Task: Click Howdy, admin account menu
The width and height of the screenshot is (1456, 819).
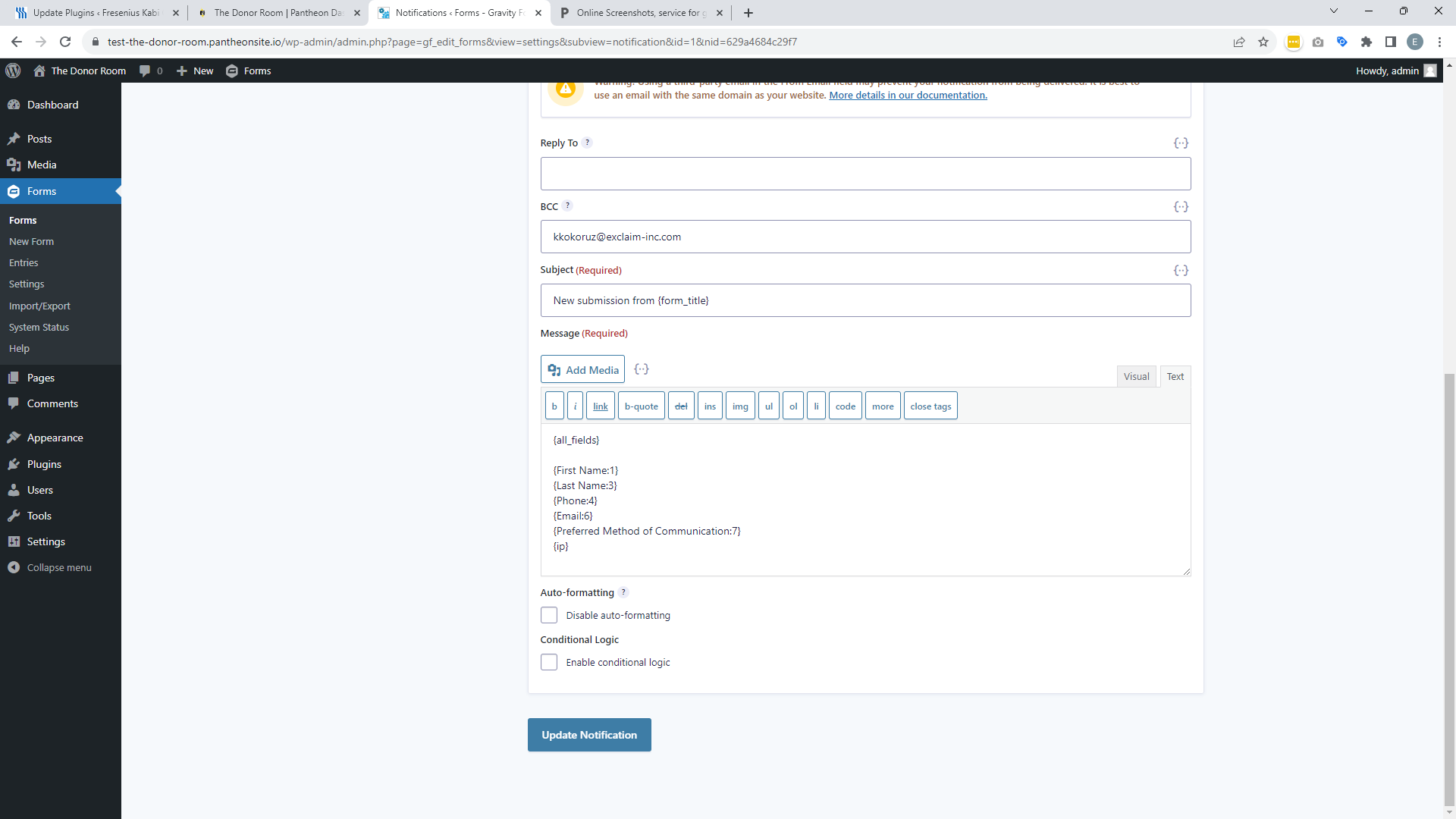Action: (x=1395, y=71)
